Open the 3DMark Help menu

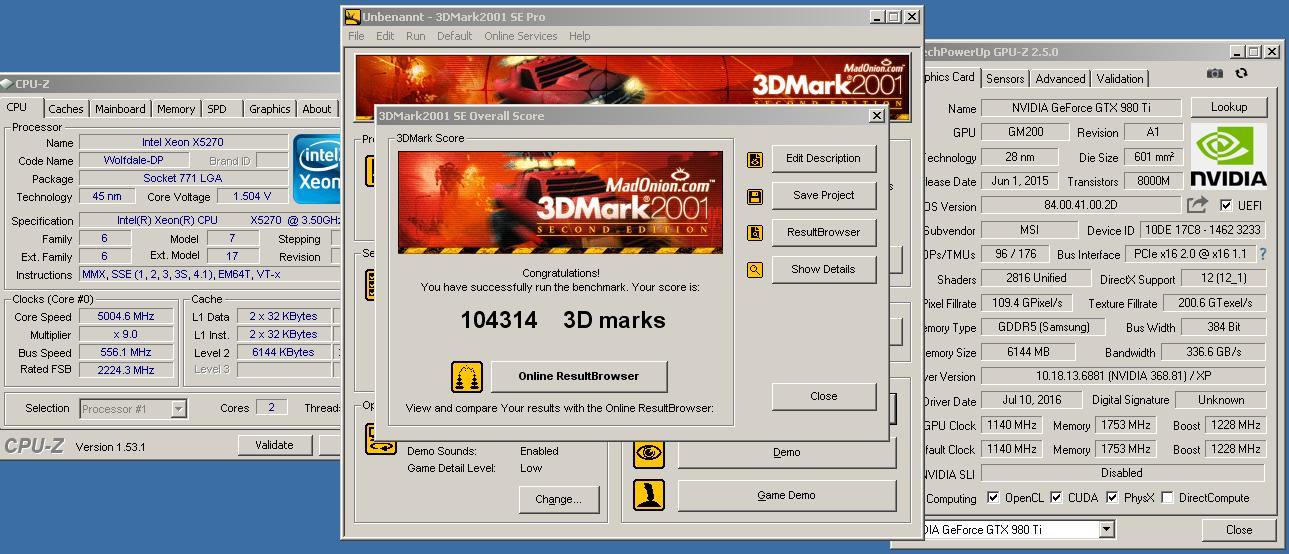tap(580, 36)
